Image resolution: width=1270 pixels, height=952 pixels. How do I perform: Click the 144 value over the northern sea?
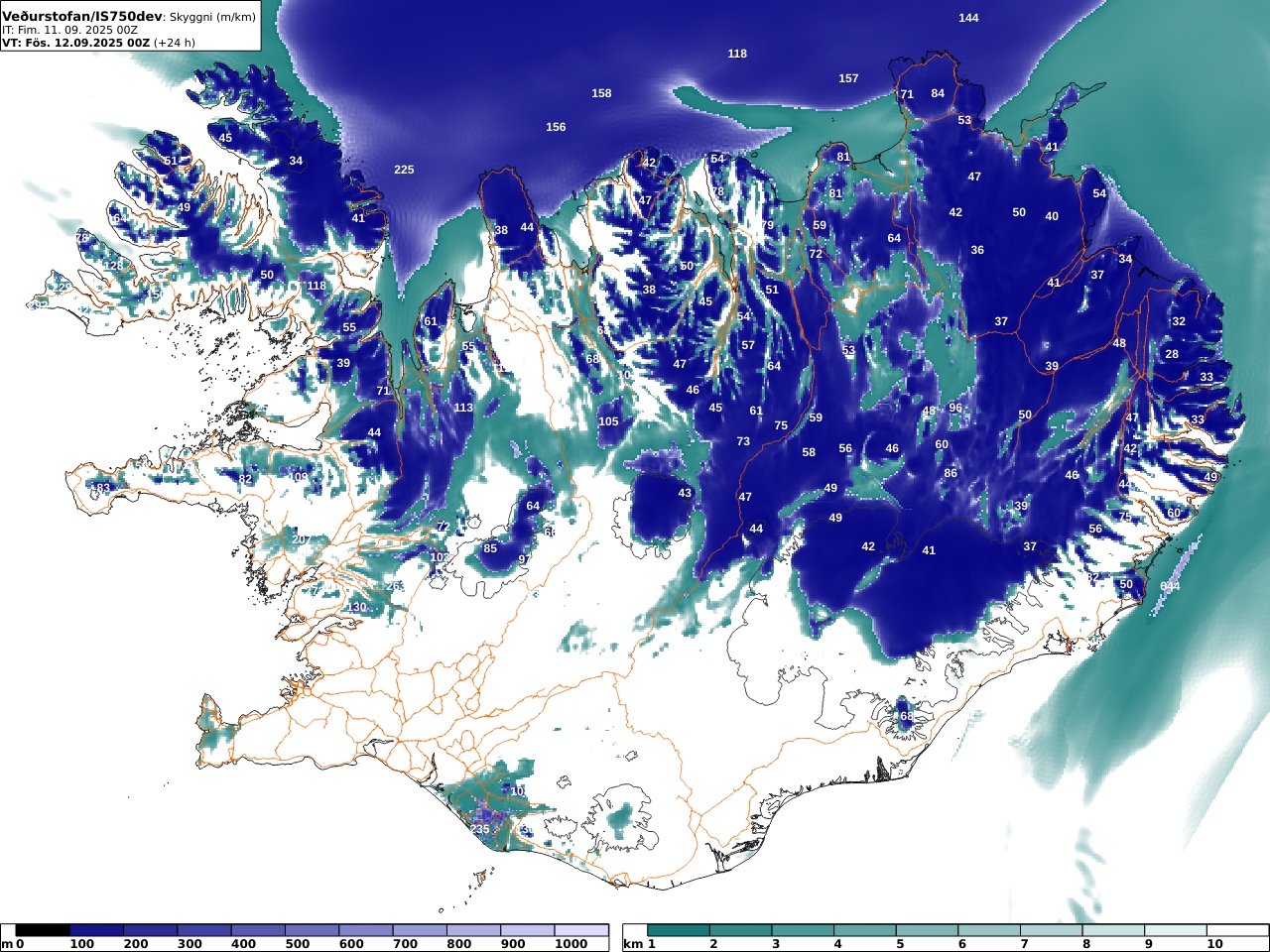pos(968,18)
